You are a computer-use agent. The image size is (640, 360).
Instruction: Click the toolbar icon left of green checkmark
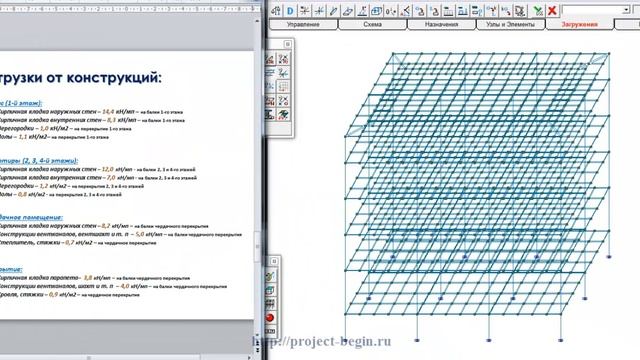(x=520, y=11)
